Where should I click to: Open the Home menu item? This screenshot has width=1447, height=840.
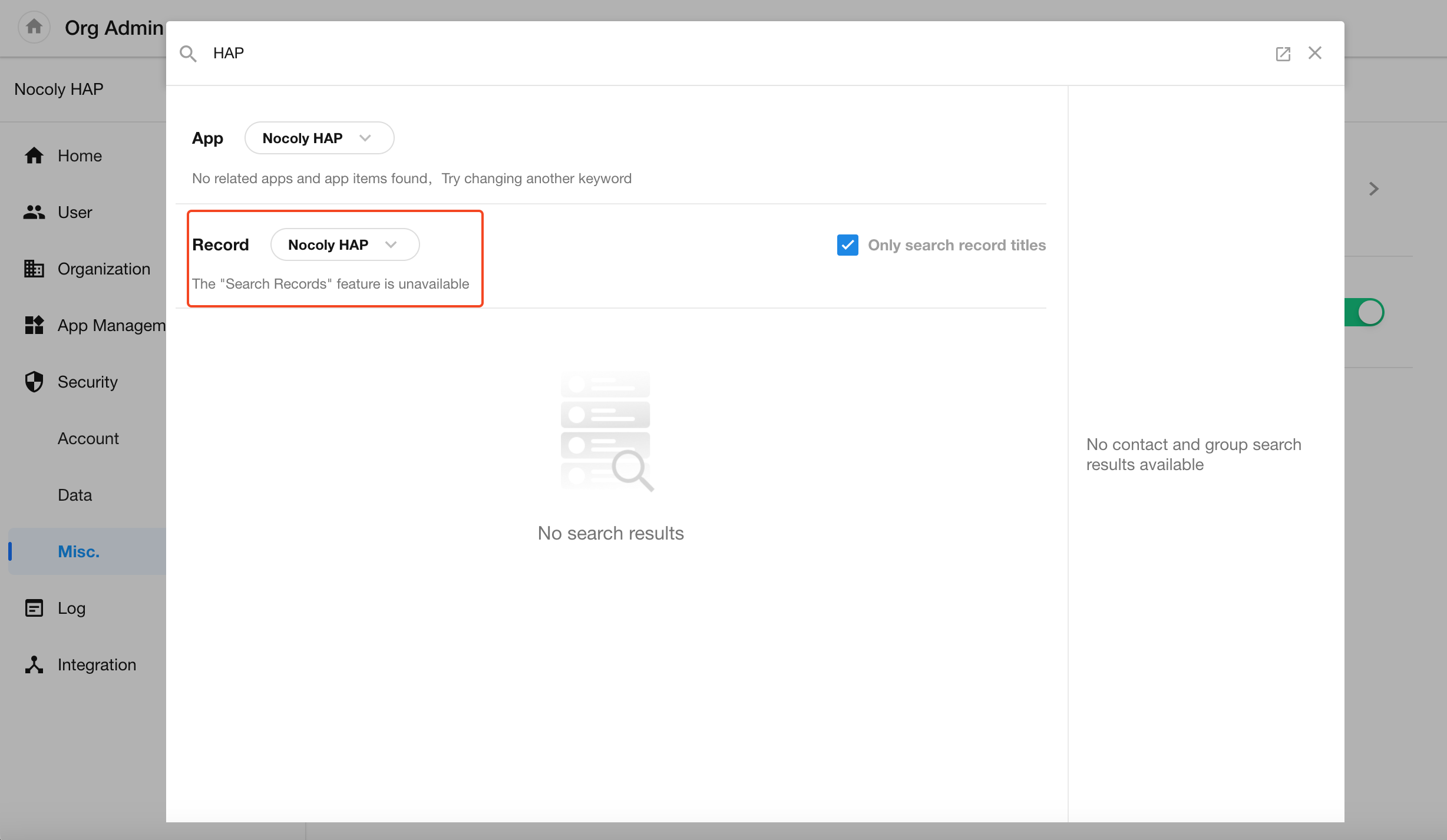pos(80,156)
